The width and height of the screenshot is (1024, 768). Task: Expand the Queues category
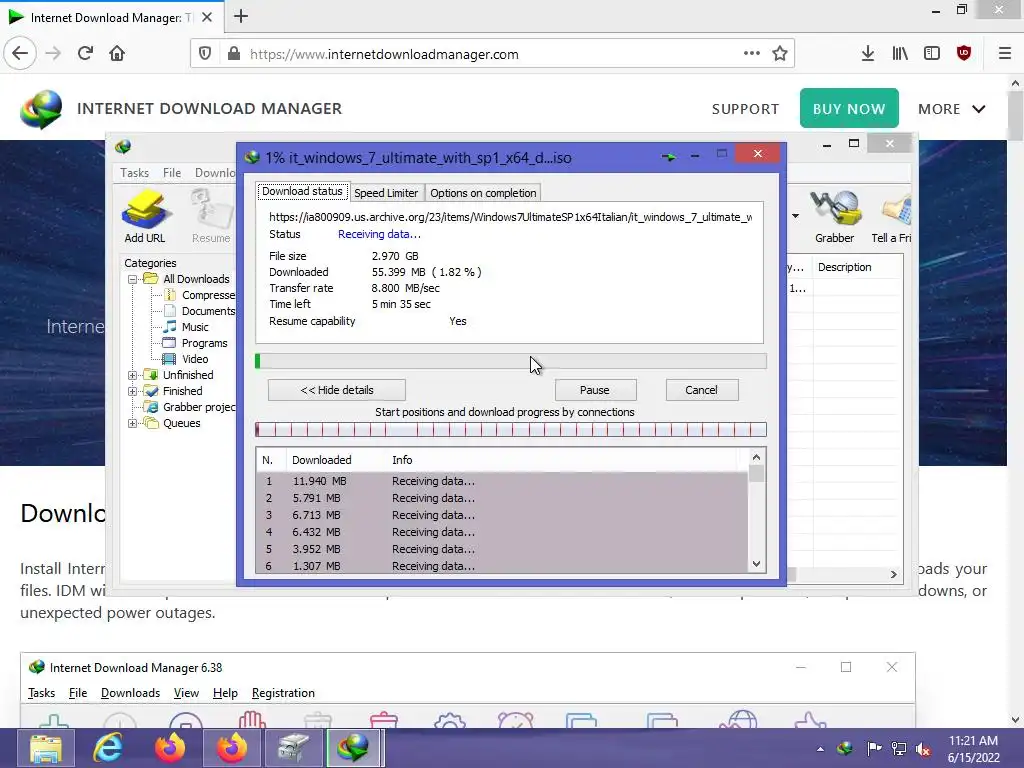click(x=133, y=423)
